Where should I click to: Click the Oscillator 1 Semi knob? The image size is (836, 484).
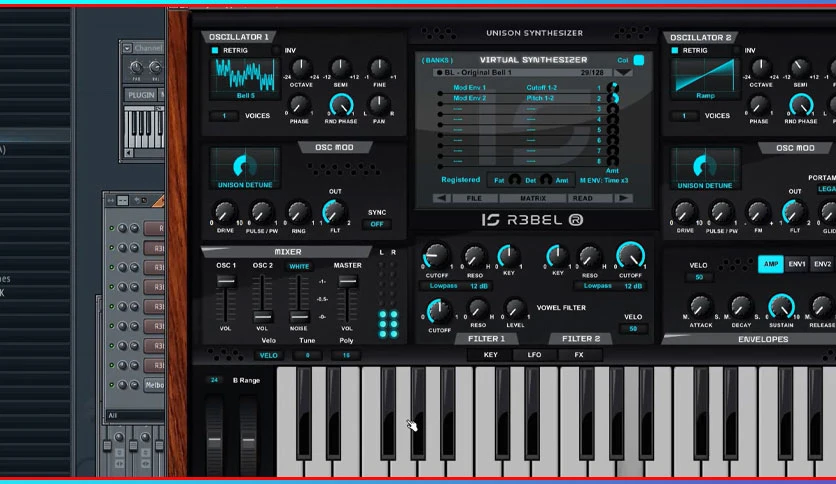[340, 69]
